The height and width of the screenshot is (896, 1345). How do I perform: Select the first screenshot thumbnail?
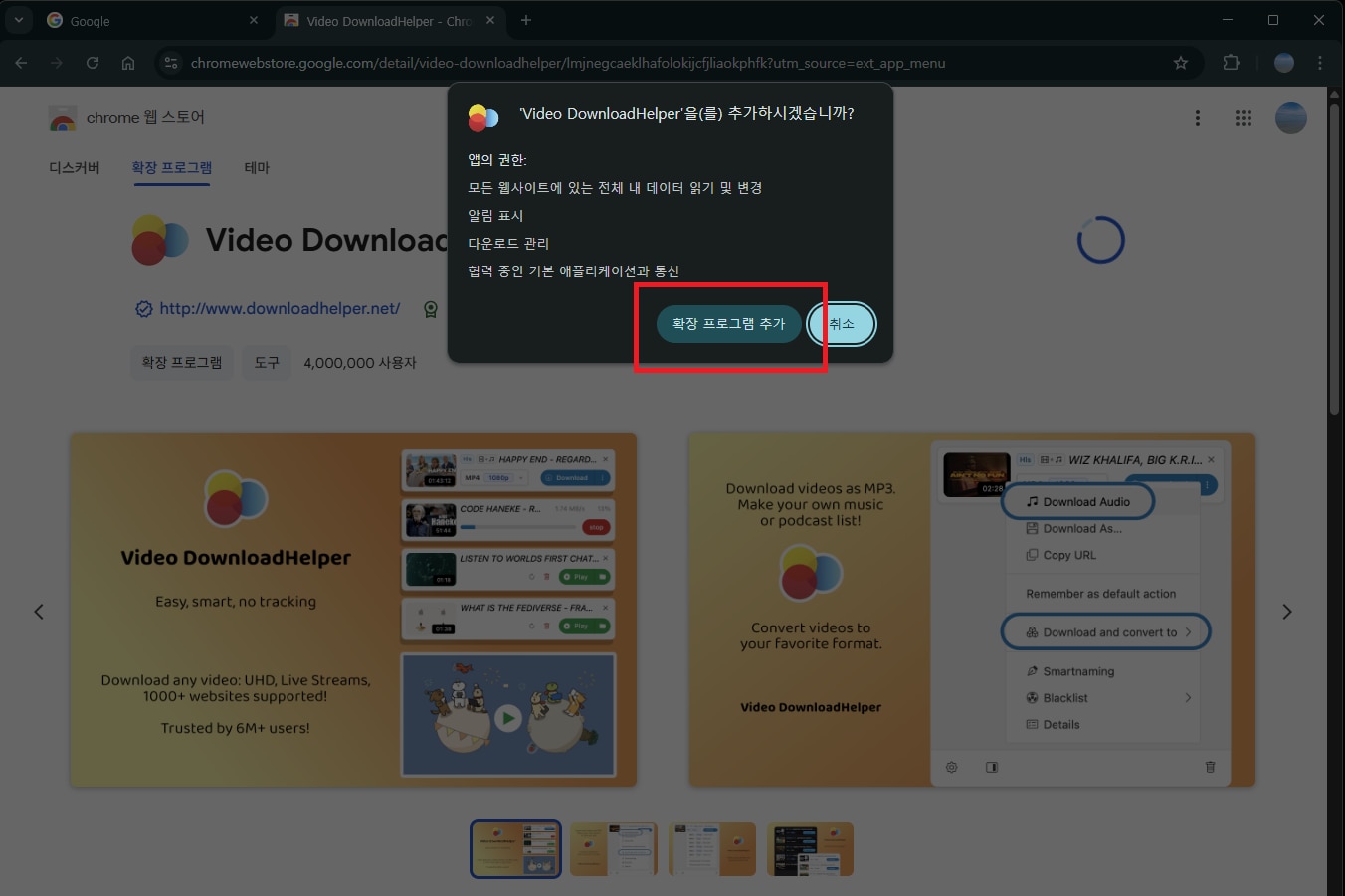(515, 849)
